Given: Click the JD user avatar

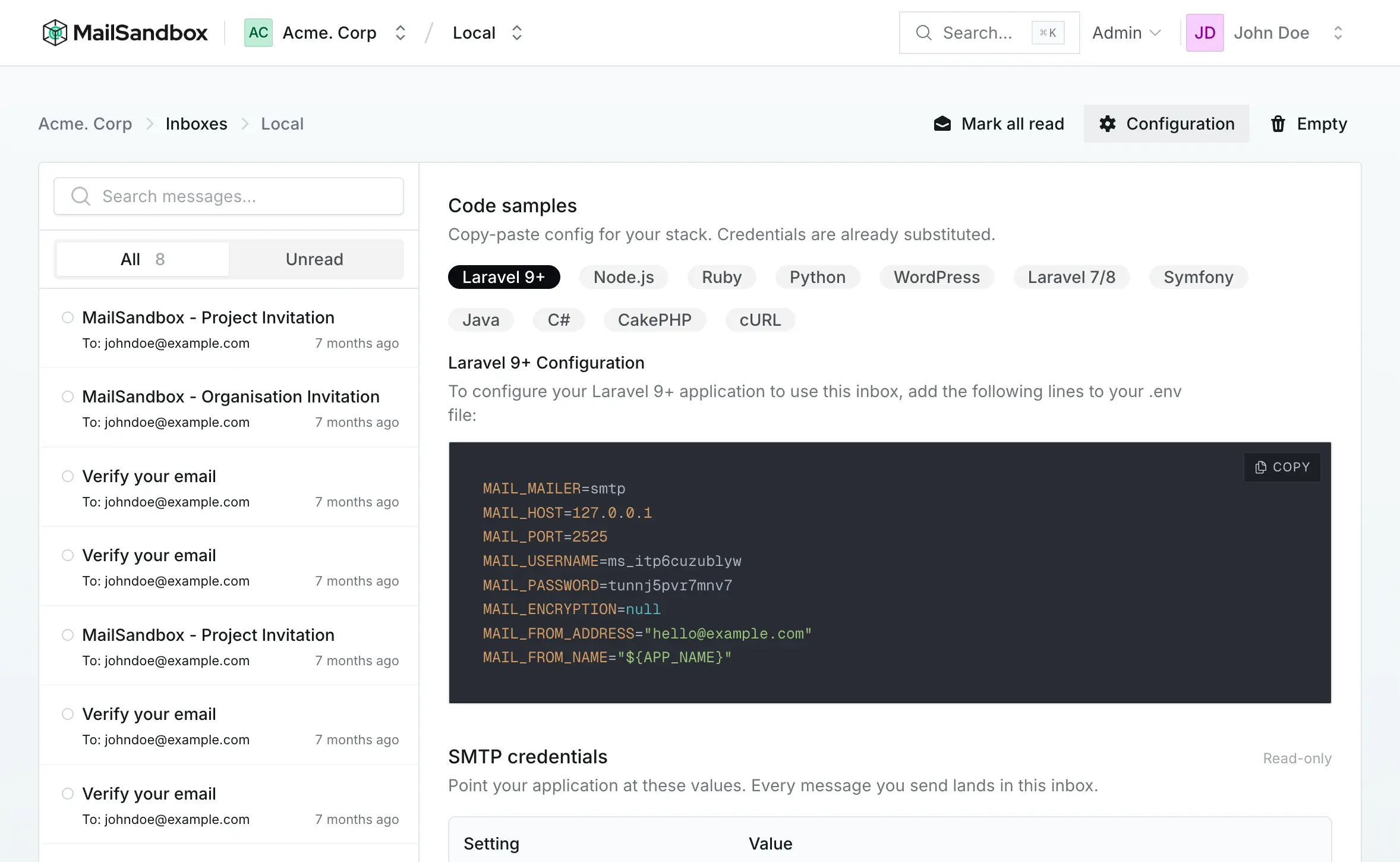Looking at the screenshot, I should point(1204,33).
